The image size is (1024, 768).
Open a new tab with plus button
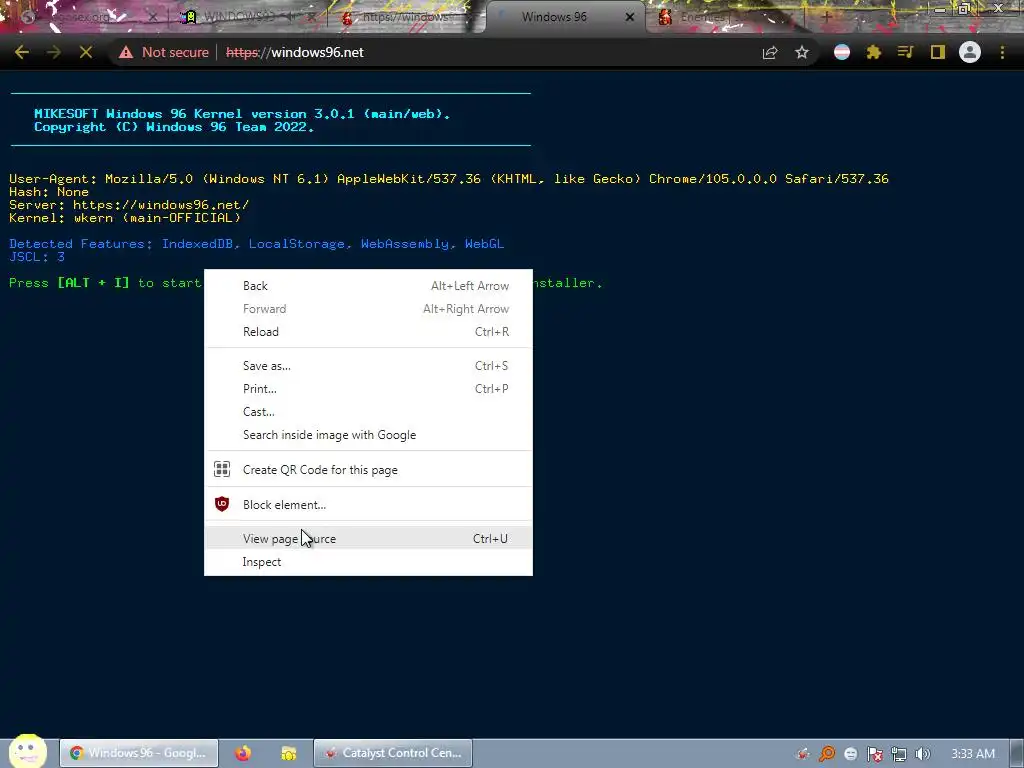point(826,17)
